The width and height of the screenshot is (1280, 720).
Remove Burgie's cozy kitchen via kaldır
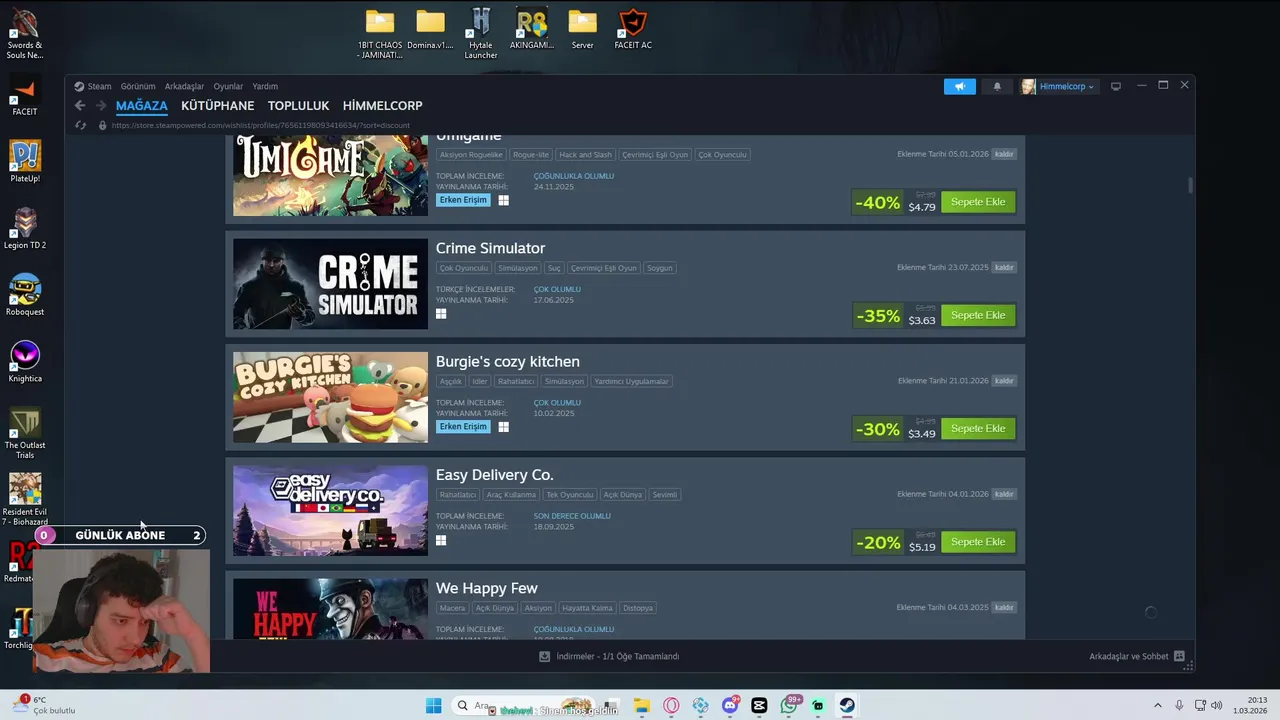[x=1004, y=381]
